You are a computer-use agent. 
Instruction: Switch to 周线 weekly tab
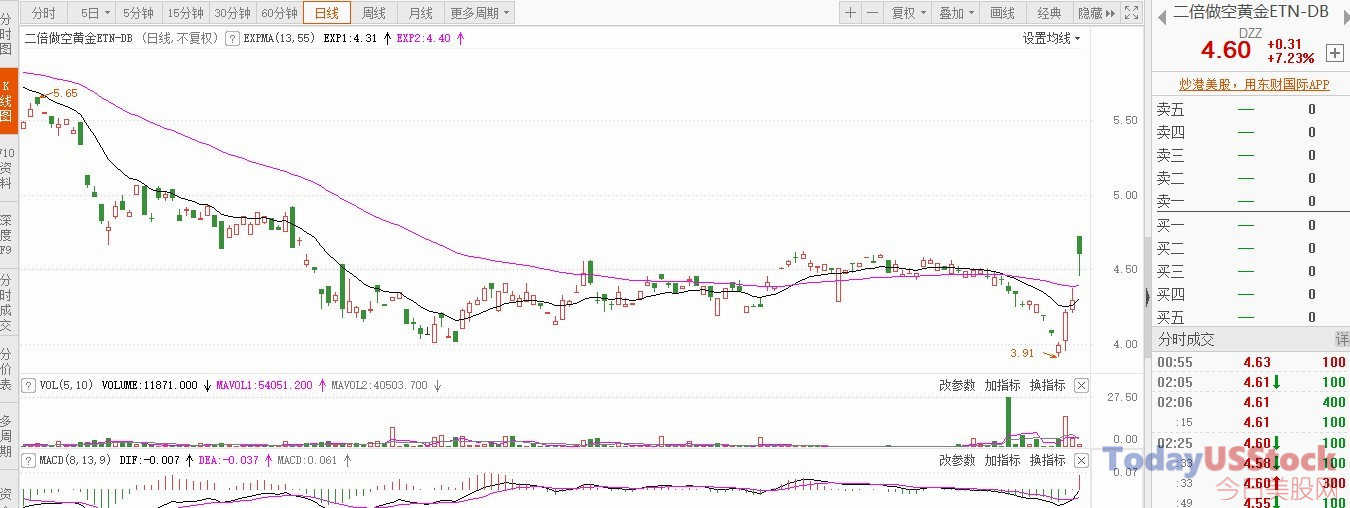coord(374,13)
